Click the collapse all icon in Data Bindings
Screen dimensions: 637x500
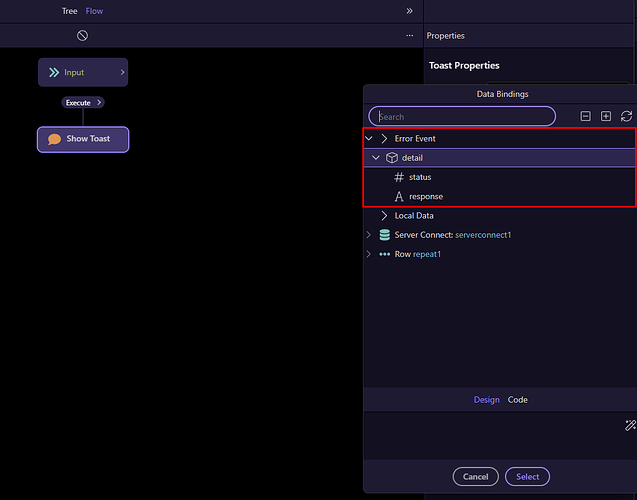pos(585,117)
